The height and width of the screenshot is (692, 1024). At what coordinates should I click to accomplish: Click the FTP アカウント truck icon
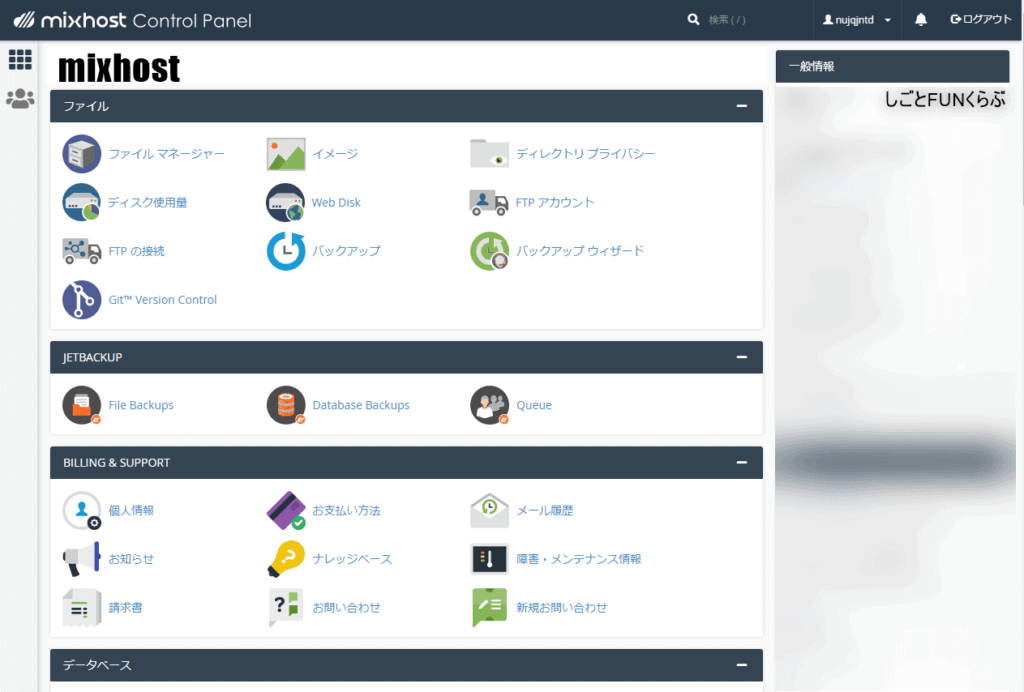tap(489, 202)
